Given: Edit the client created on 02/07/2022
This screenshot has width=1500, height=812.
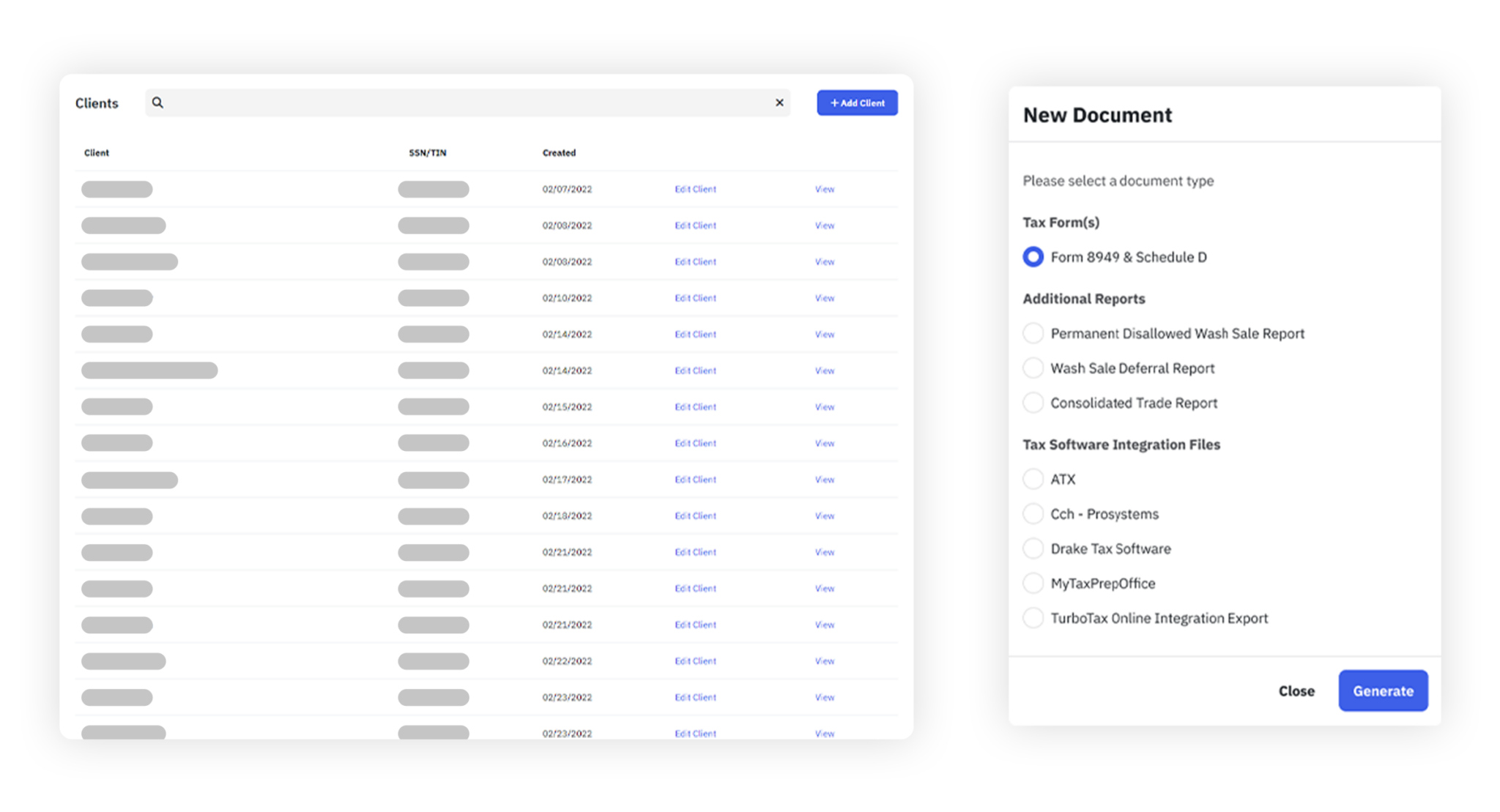Looking at the screenshot, I should [x=695, y=189].
